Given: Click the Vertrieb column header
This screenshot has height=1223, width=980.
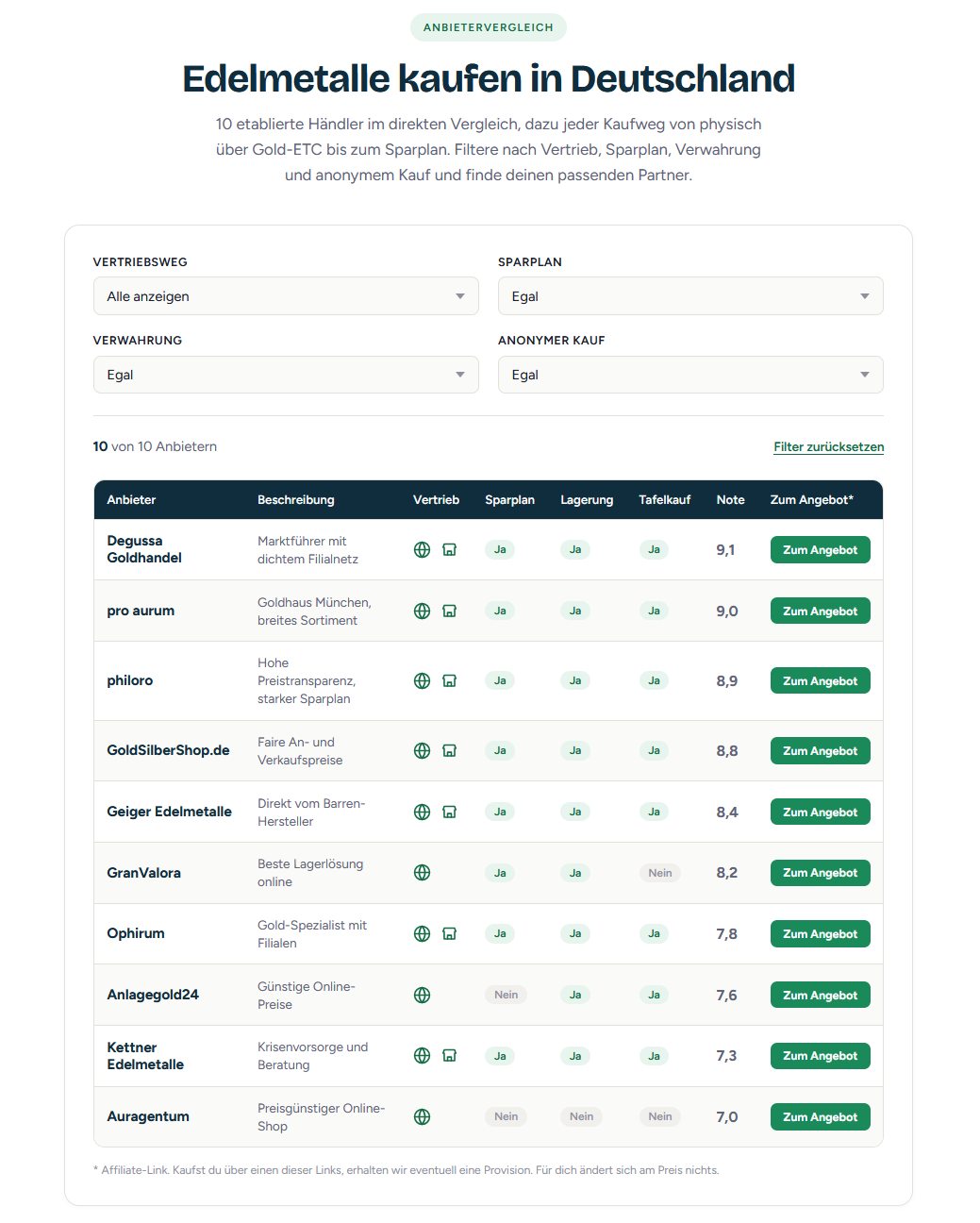Looking at the screenshot, I should [436, 499].
